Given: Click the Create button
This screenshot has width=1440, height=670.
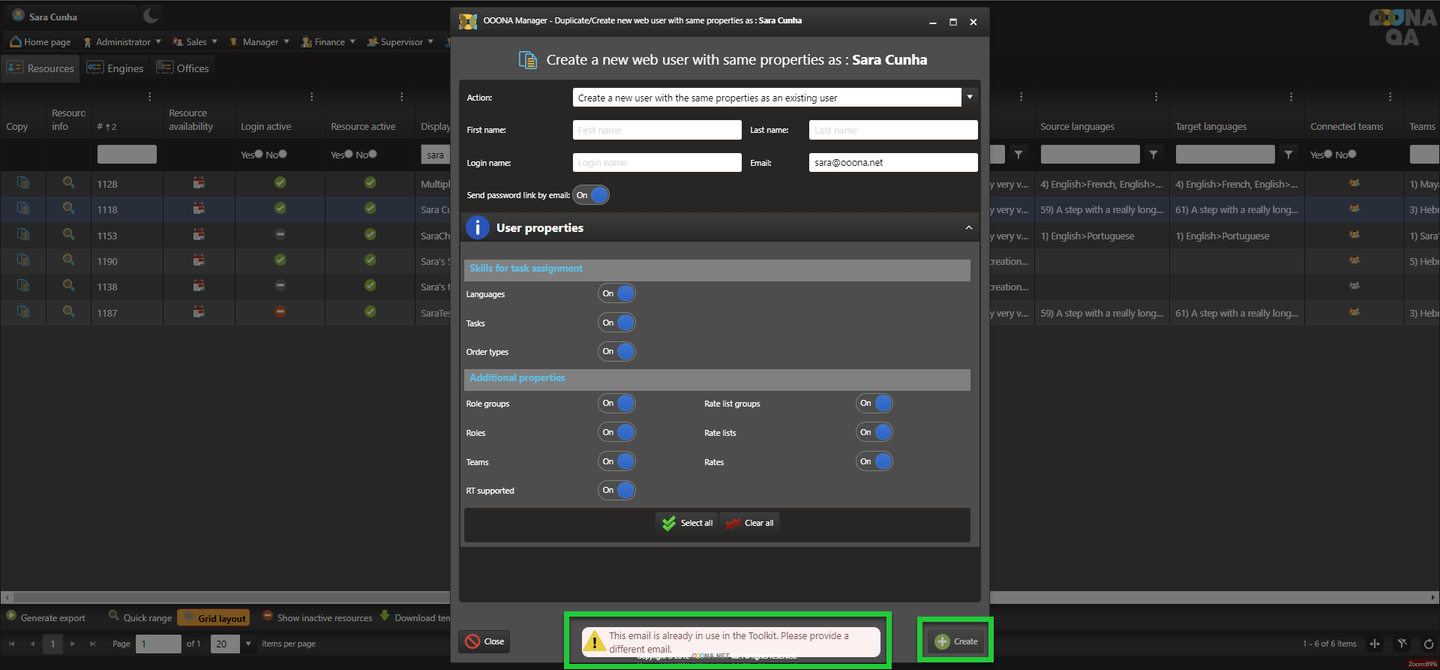Looking at the screenshot, I should pos(955,641).
